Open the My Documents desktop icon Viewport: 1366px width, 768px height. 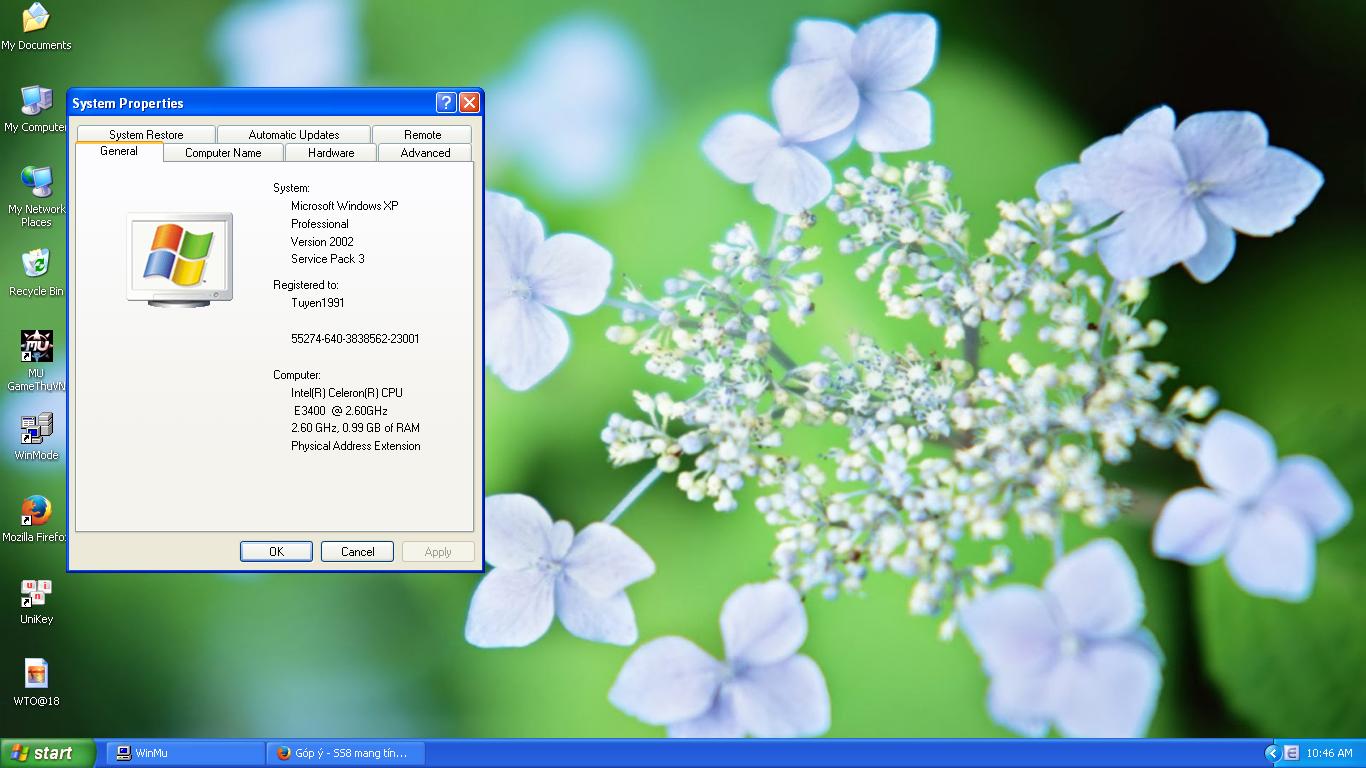click(x=36, y=27)
